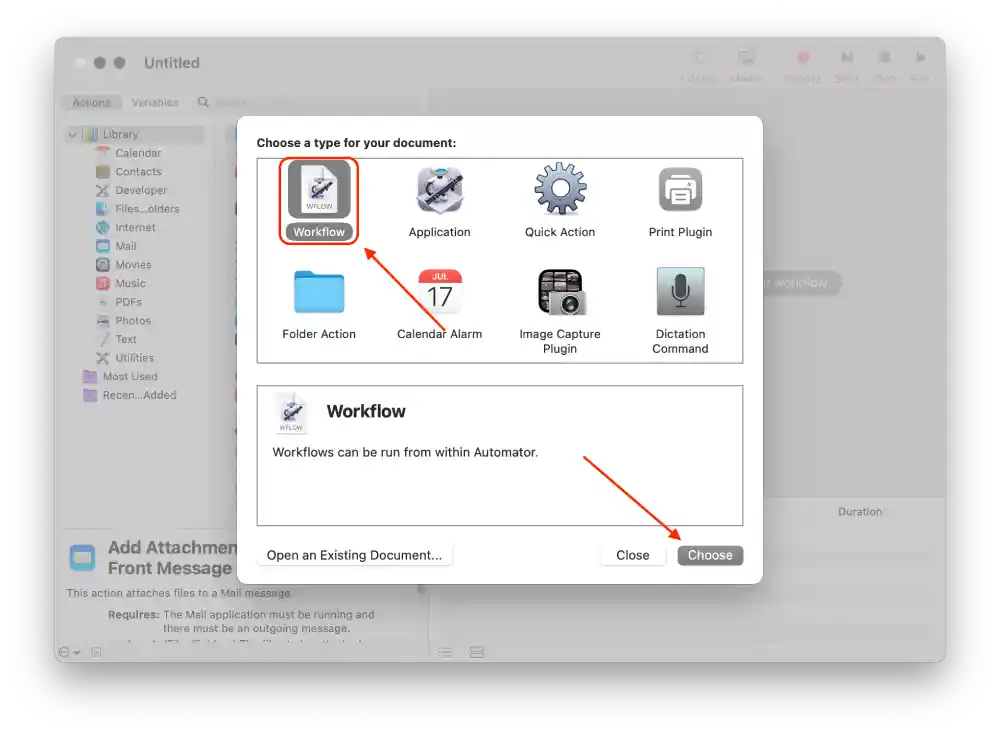Select Calendar in the Library list
The image size is (1000, 735).
click(138, 153)
